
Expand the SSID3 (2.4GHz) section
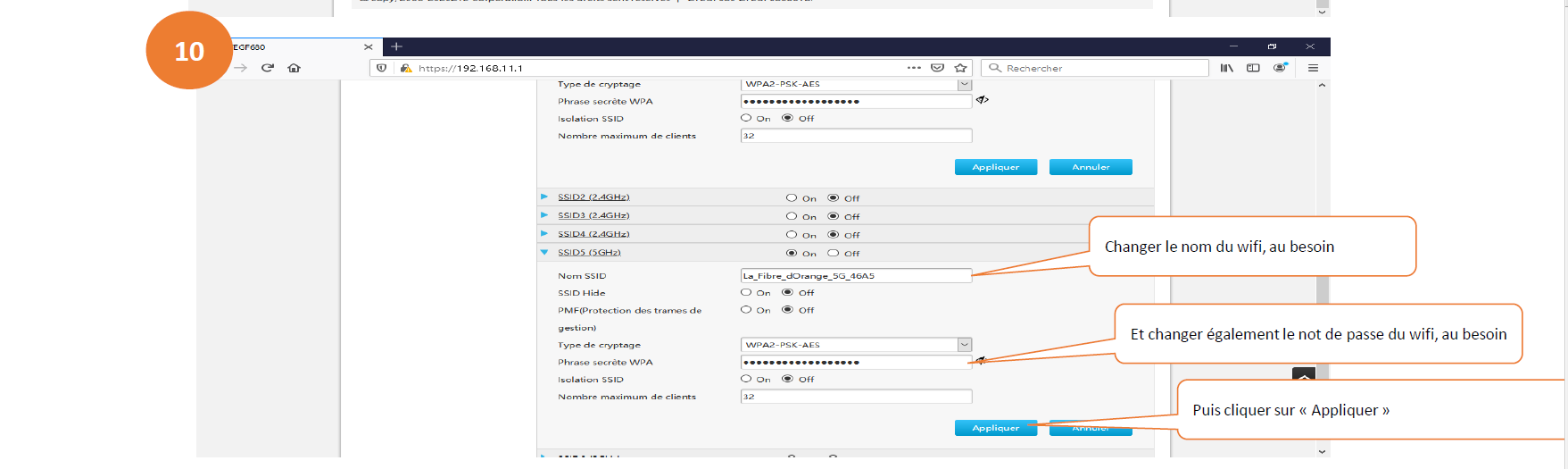tap(544, 215)
